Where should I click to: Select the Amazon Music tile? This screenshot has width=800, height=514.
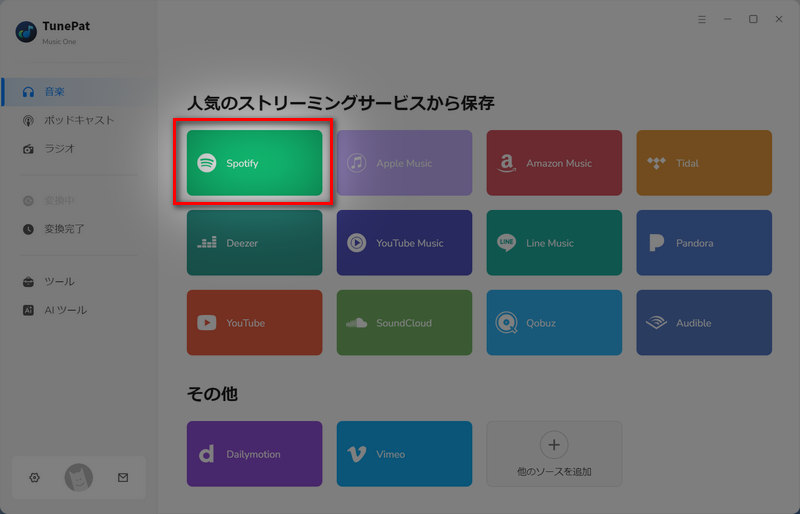click(554, 163)
